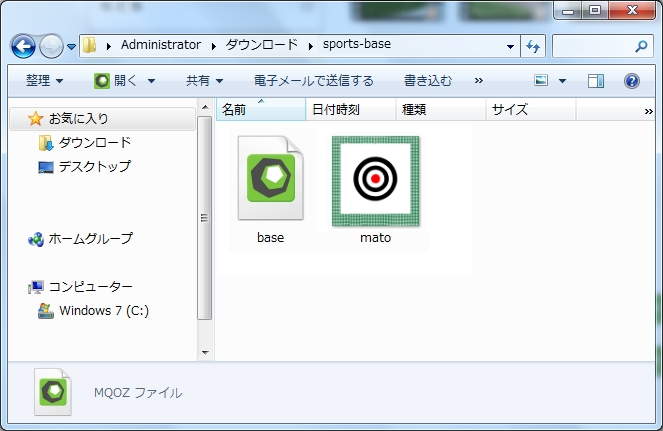
Task: Click 書き込む burn button
Action: (x=427, y=81)
